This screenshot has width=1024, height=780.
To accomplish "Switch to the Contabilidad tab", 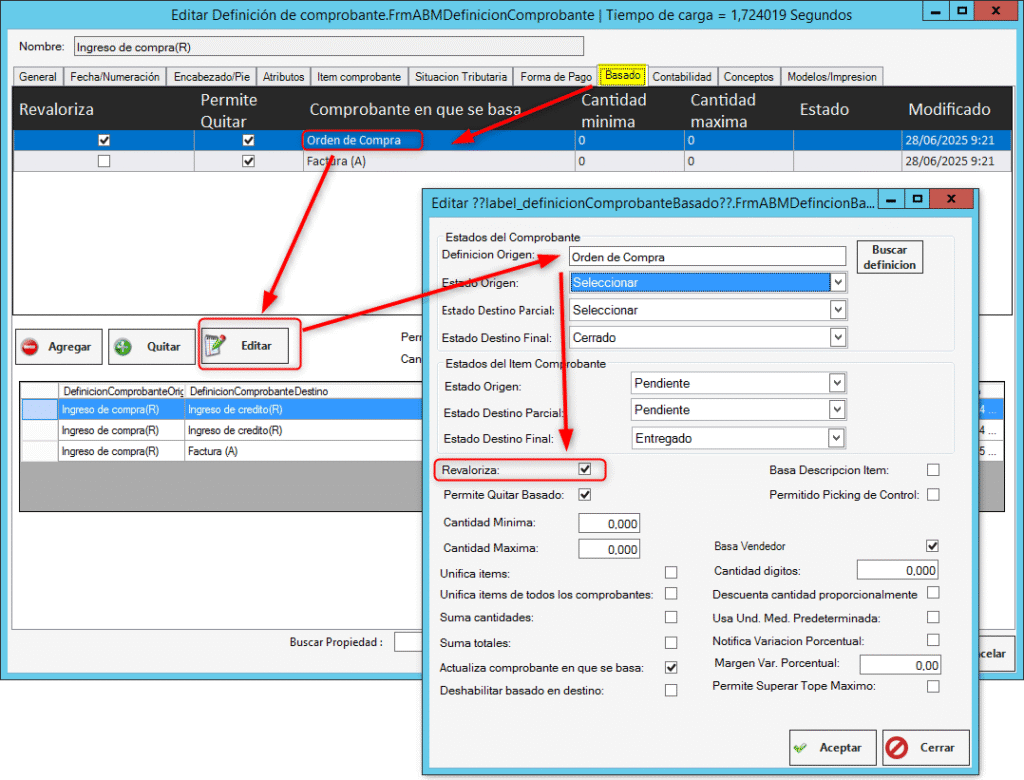I will coord(682,77).
